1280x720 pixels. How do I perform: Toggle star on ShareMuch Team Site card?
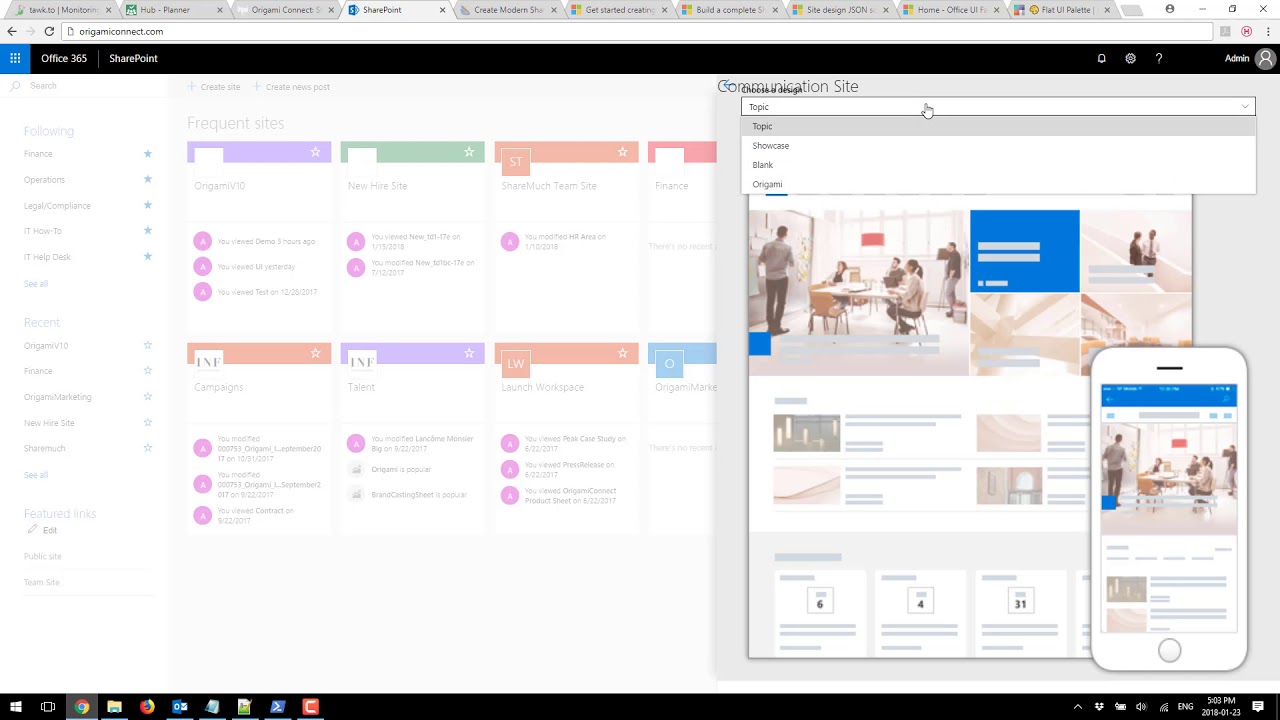click(x=622, y=152)
